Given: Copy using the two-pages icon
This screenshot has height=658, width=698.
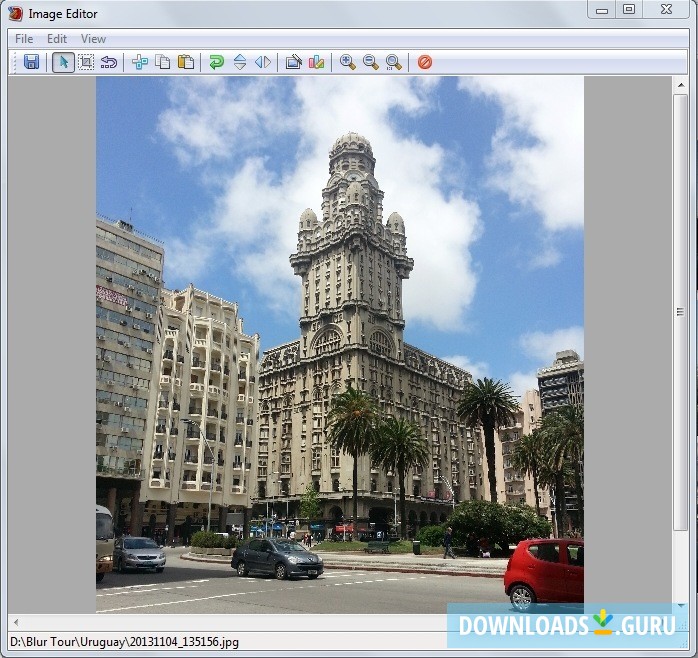Looking at the screenshot, I should tap(162, 62).
